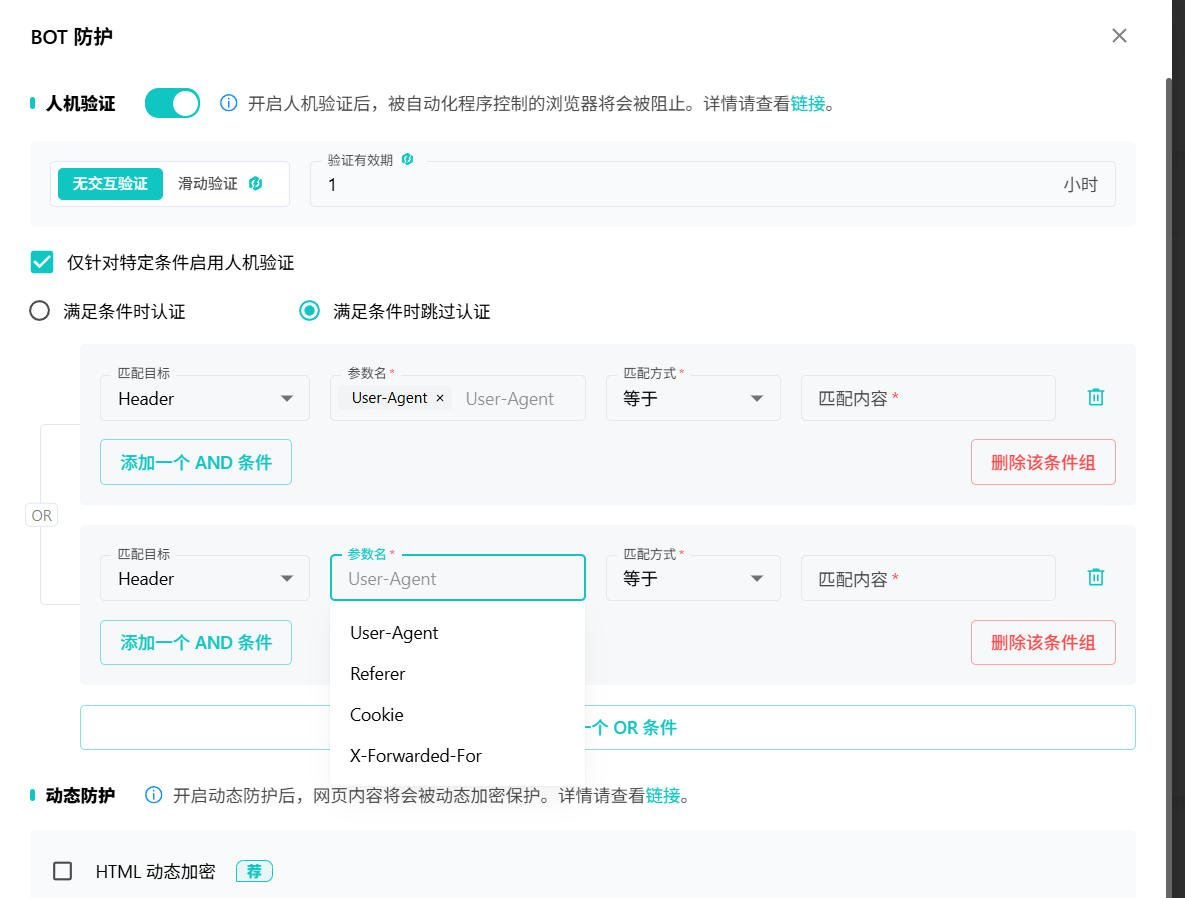
Task: Click 添加一个 AND 条件 in first group
Action: pyautogui.click(x=196, y=462)
